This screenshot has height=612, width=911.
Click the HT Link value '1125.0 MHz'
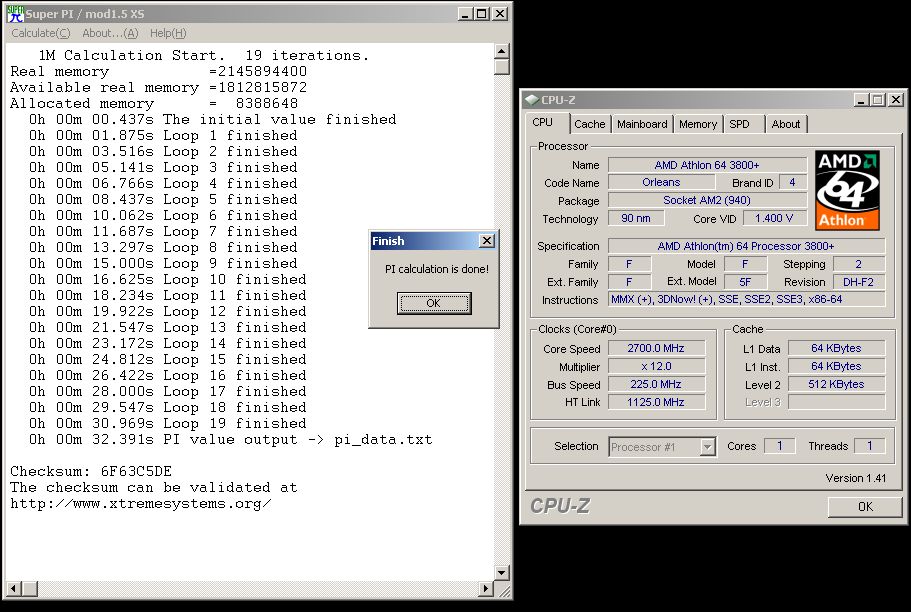(656, 402)
